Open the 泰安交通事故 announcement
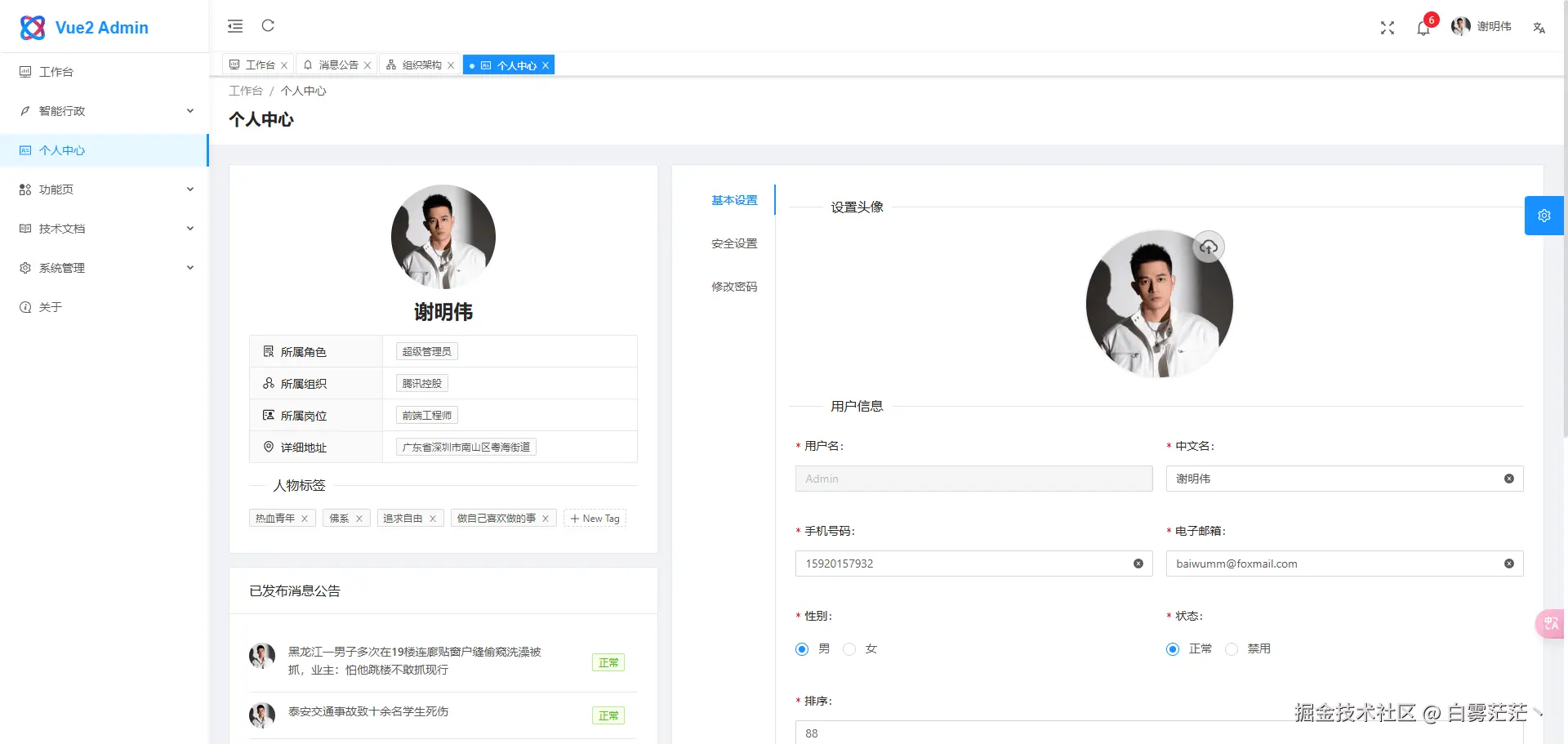Screen dimensions: 1568x744 [368, 711]
